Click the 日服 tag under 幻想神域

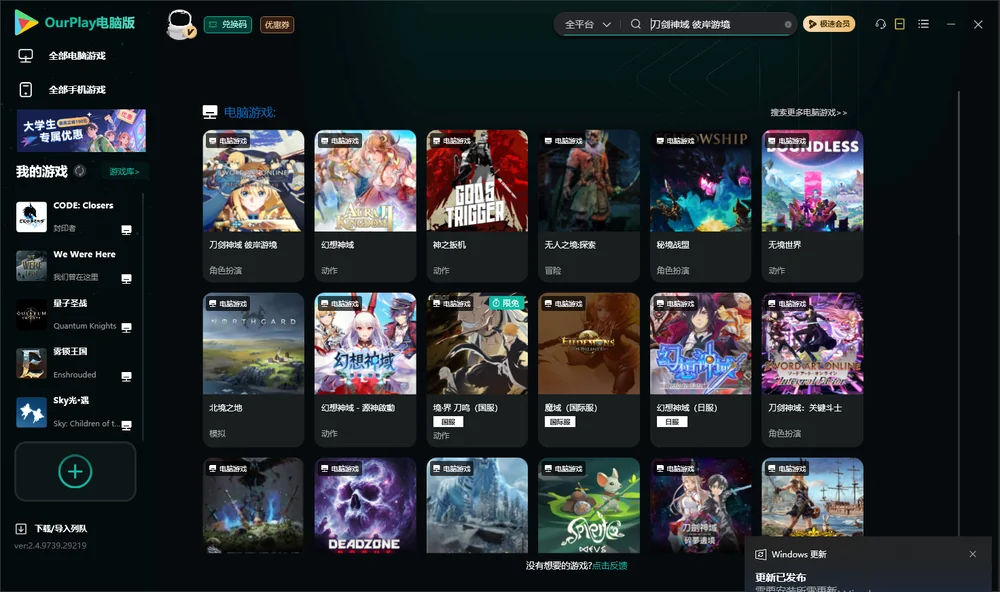(x=672, y=422)
